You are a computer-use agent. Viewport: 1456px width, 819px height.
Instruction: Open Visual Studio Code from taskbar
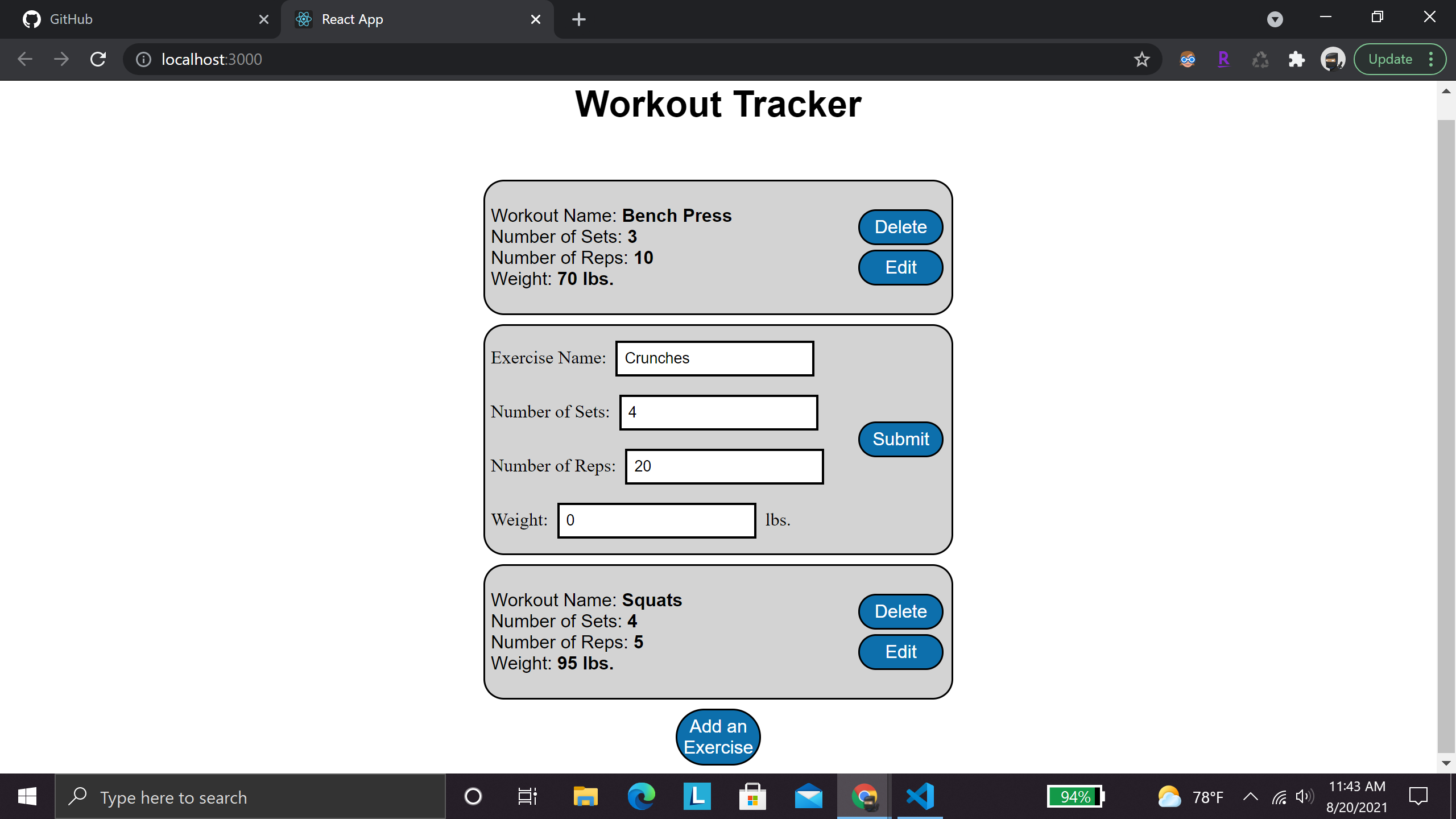click(920, 796)
